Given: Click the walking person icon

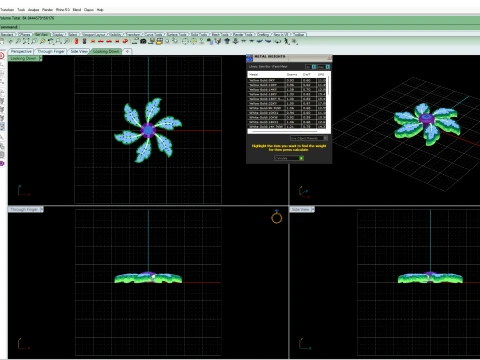Looking at the screenshot, I should [x=286, y=41].
